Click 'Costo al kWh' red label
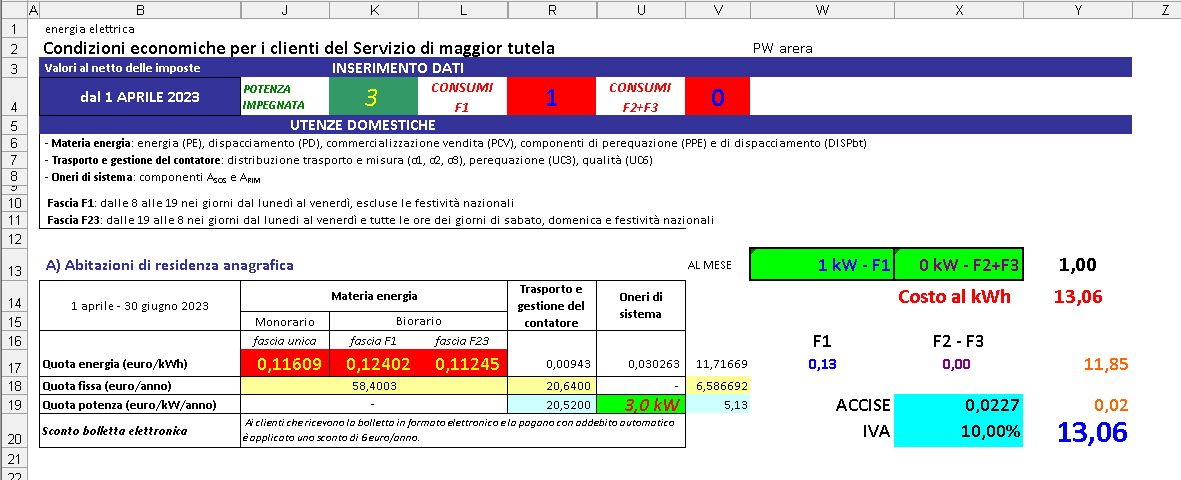Image resolution: width=1181 pixels, height=480 pixels. (954, 296)
